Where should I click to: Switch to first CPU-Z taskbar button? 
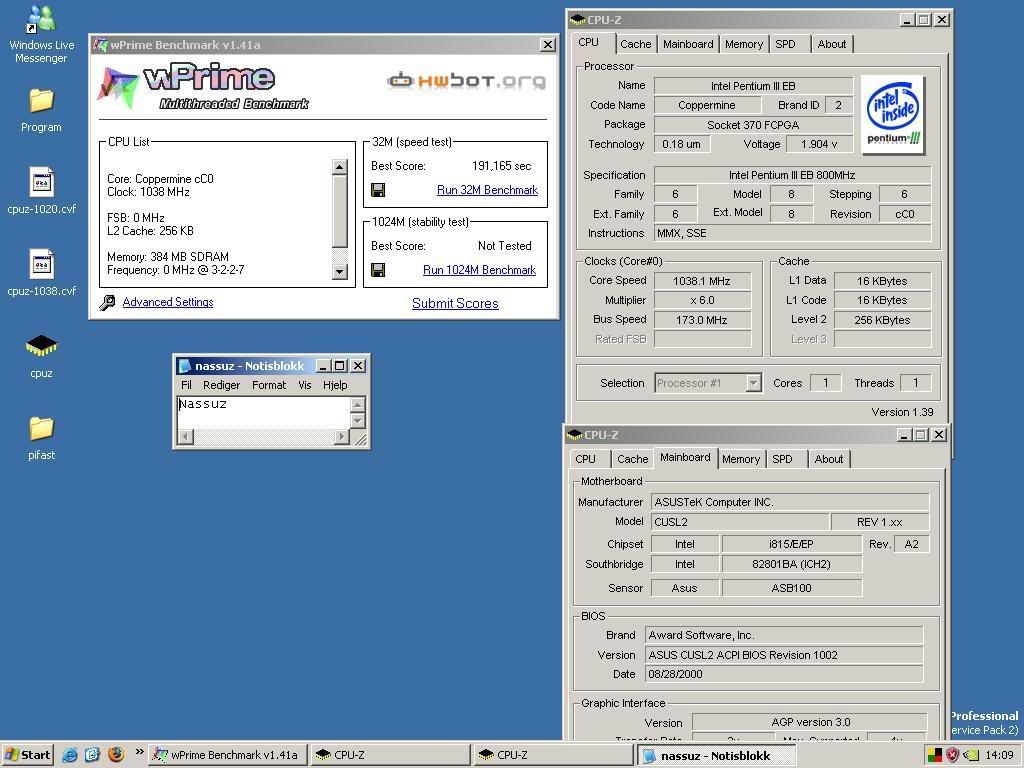pos(390,755)
